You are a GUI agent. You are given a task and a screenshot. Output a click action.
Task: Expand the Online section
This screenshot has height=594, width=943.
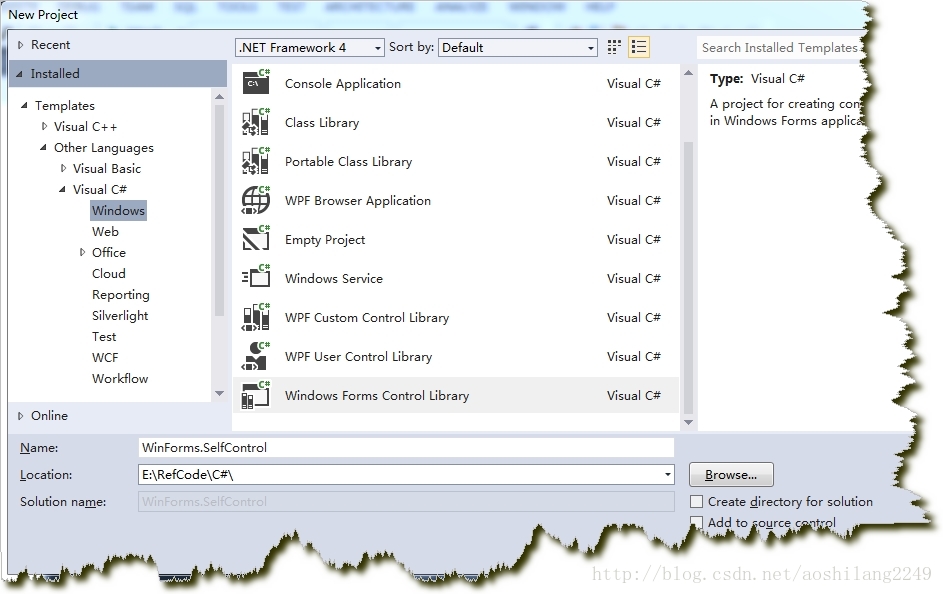[20, 415]
